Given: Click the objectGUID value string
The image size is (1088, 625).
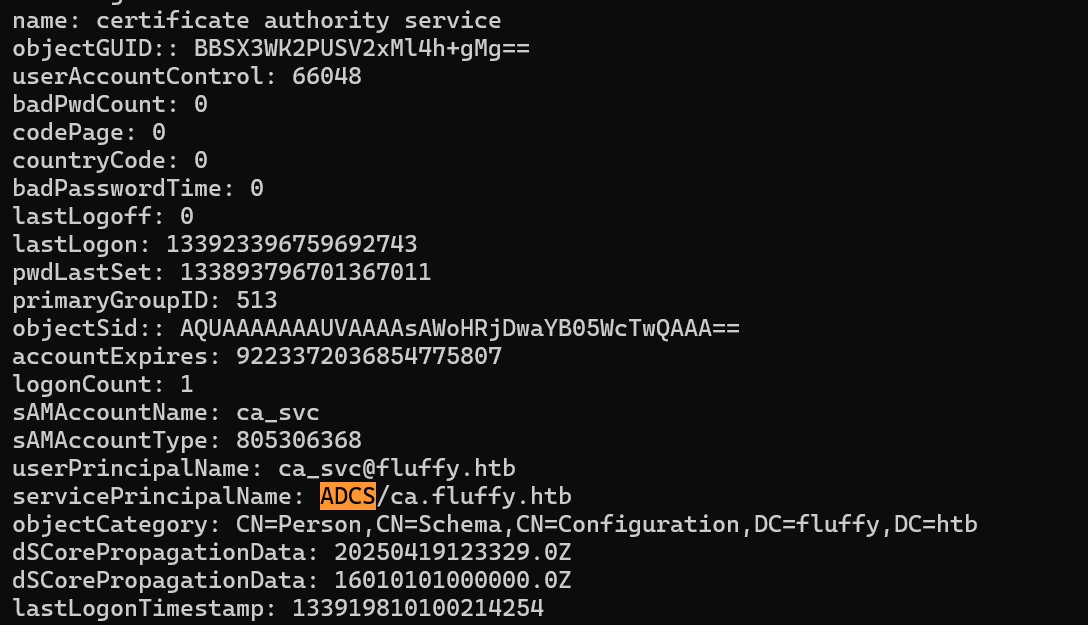Looking at the screenshot, I should coord(362,49).
